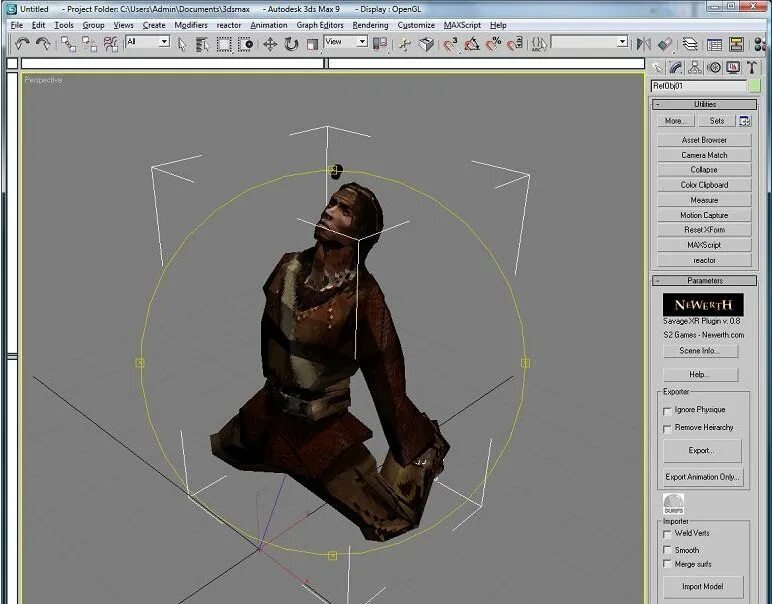The image size is (772, 604).
Task: Enable the Ignore Physique checkbox
Action: [667, 411]
